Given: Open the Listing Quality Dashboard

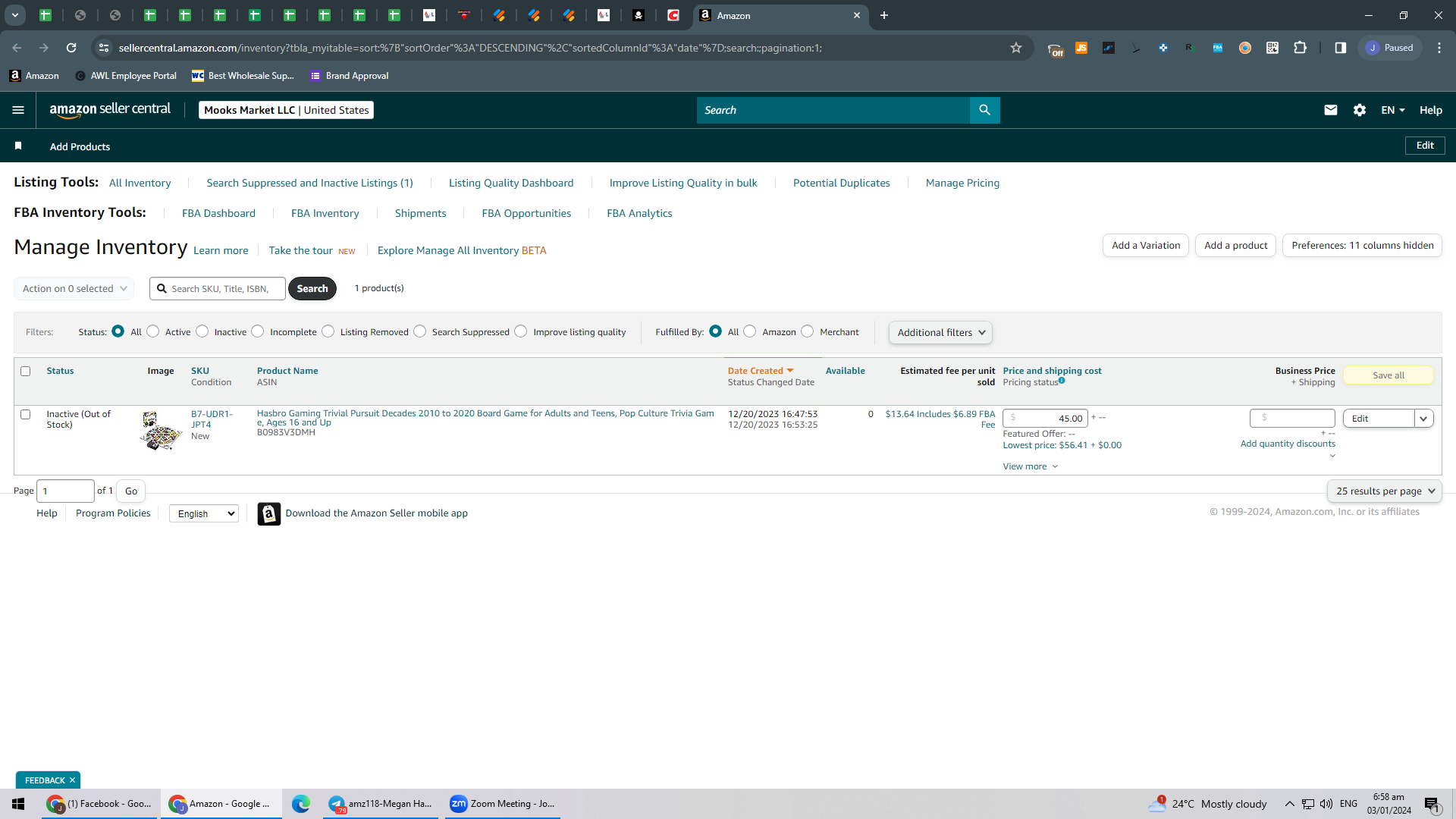Looking at the screenshot, I should pyautogui.click(x=511, y=183).
